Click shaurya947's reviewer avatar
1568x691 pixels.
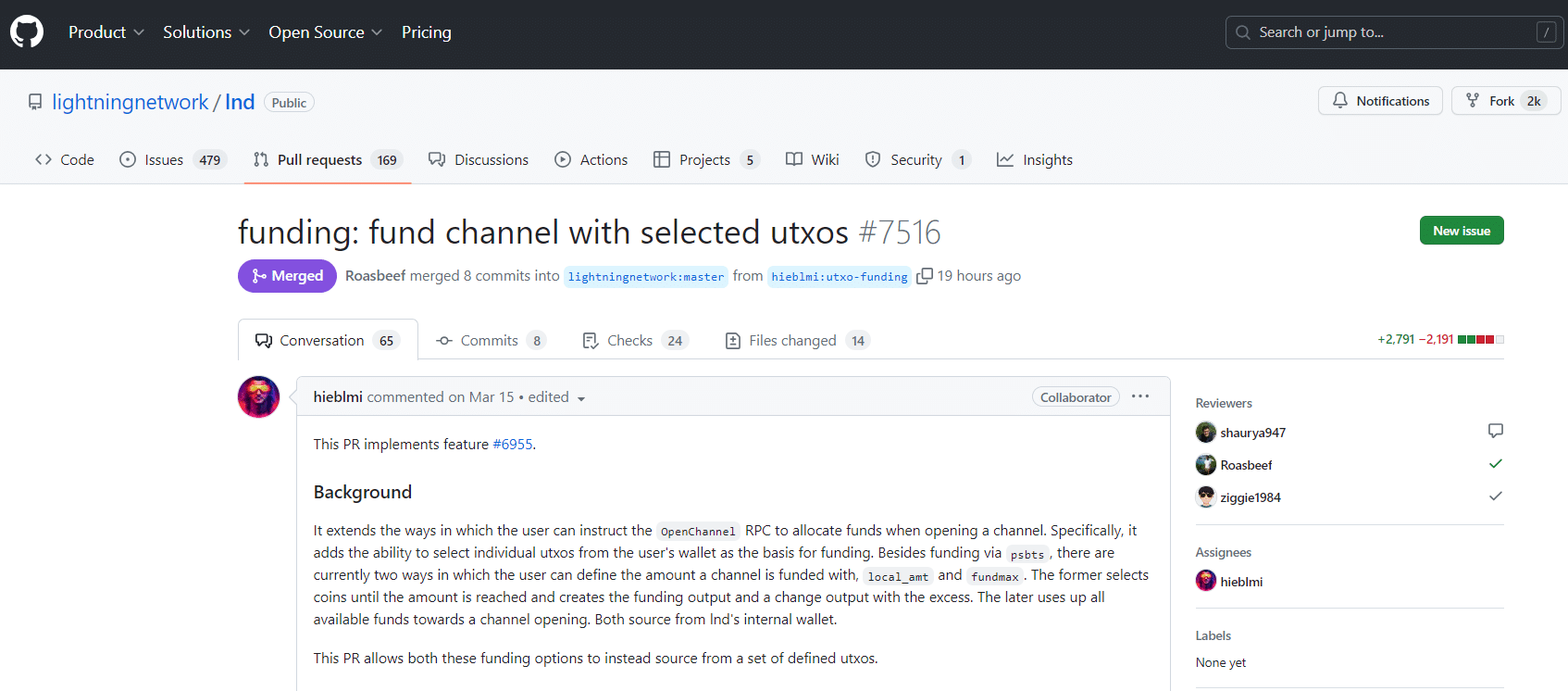click(1206, 433)
